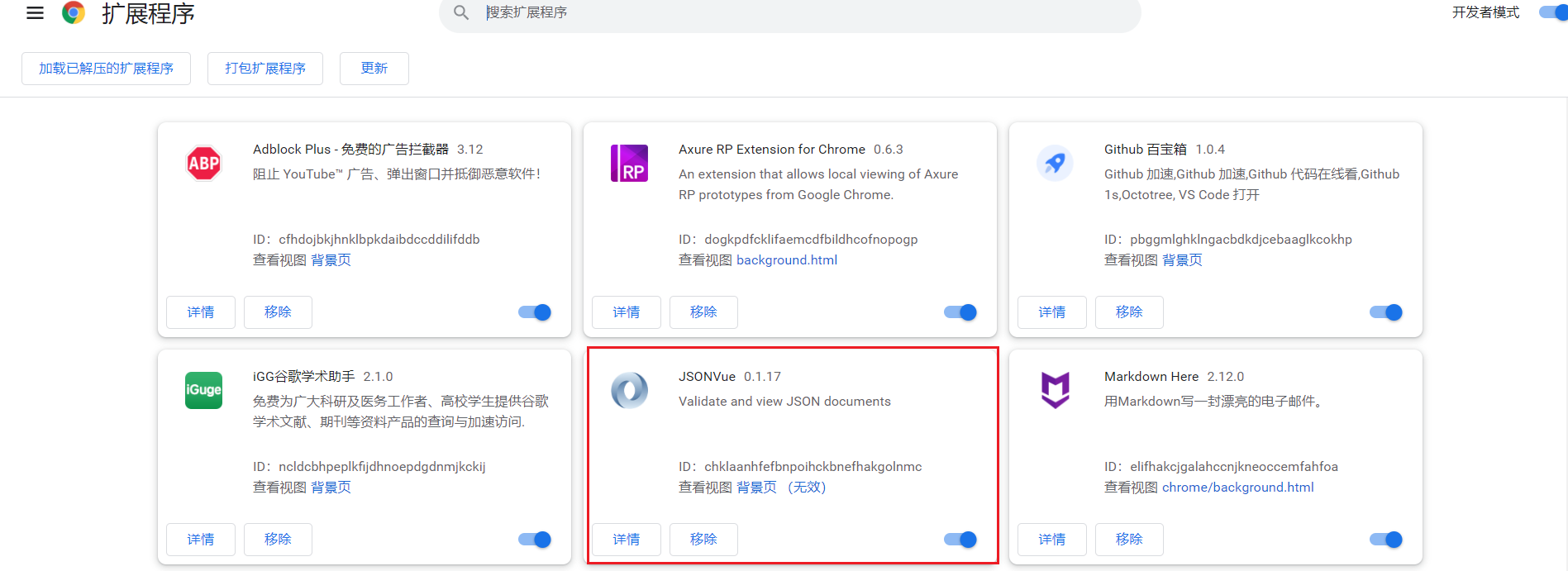Click JSONVue ID chklaanhfefbnpoihckbnefhakgolnmc
Viewport: 1568px width, 571px height.
pyautogui.click(x=813, y=467)
